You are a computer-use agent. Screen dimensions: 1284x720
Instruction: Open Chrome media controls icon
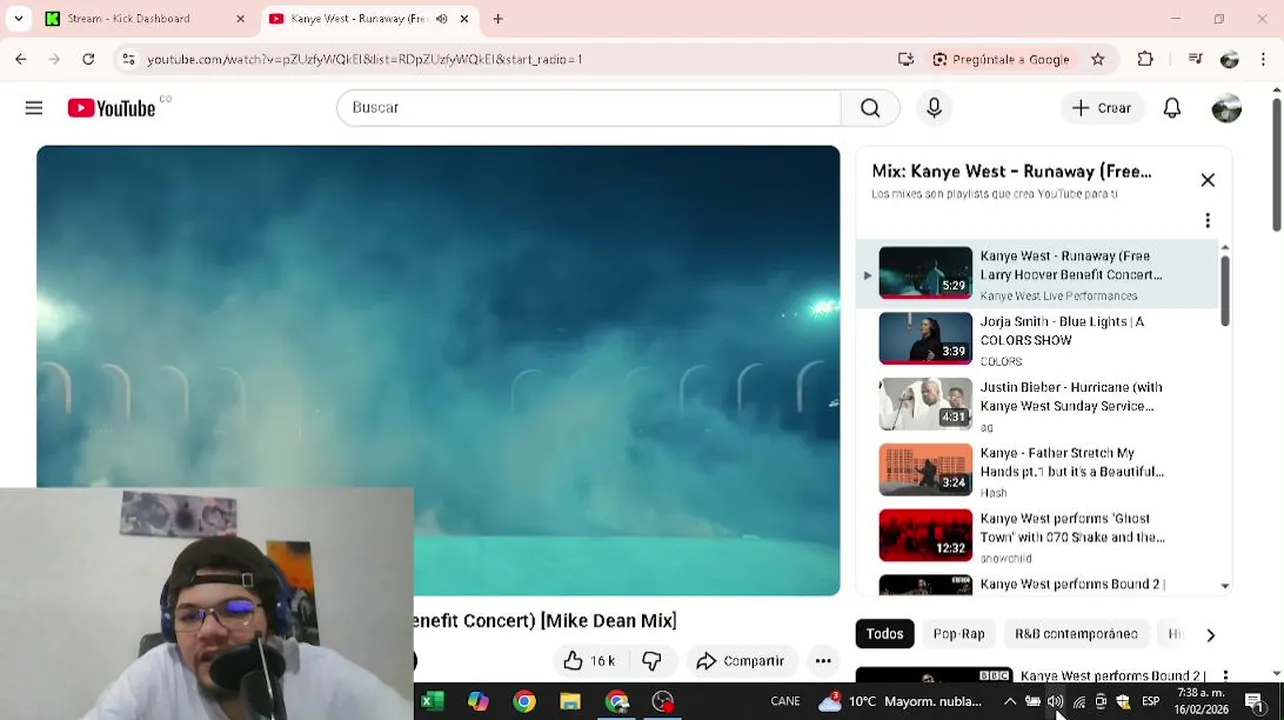1195,59
